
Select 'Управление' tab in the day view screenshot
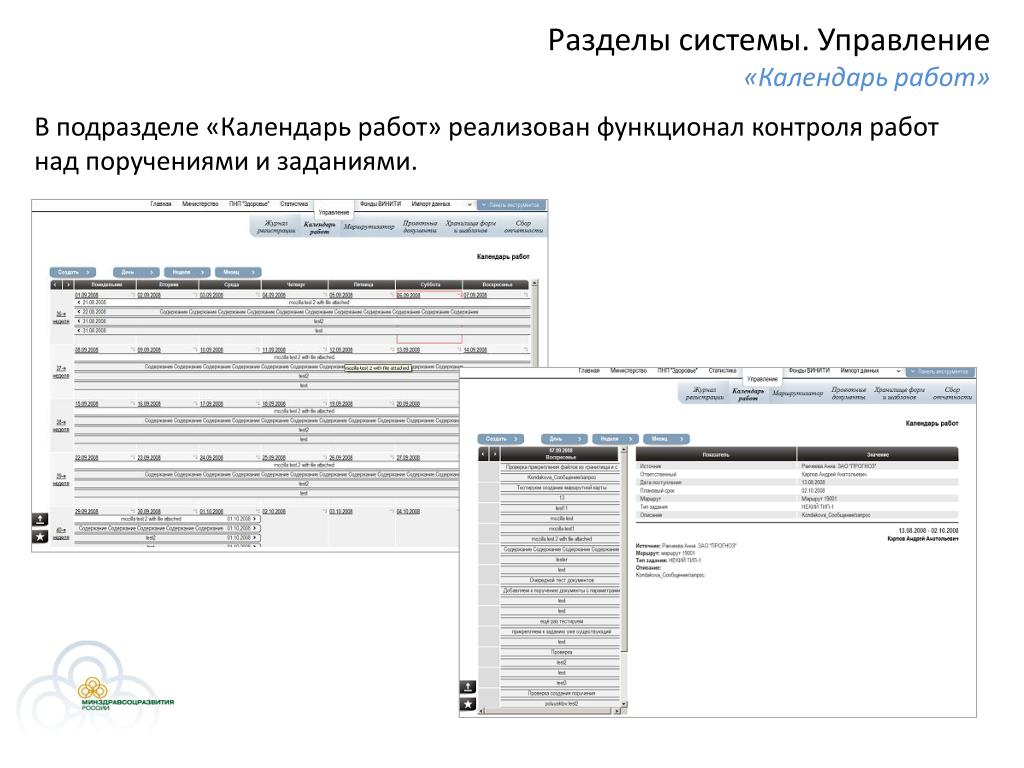point(762,379)
